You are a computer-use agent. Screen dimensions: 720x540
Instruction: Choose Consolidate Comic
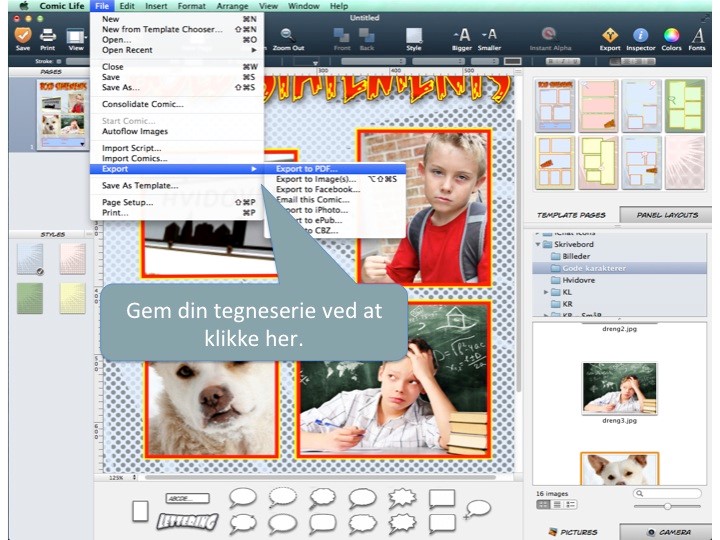pos(177,104)
